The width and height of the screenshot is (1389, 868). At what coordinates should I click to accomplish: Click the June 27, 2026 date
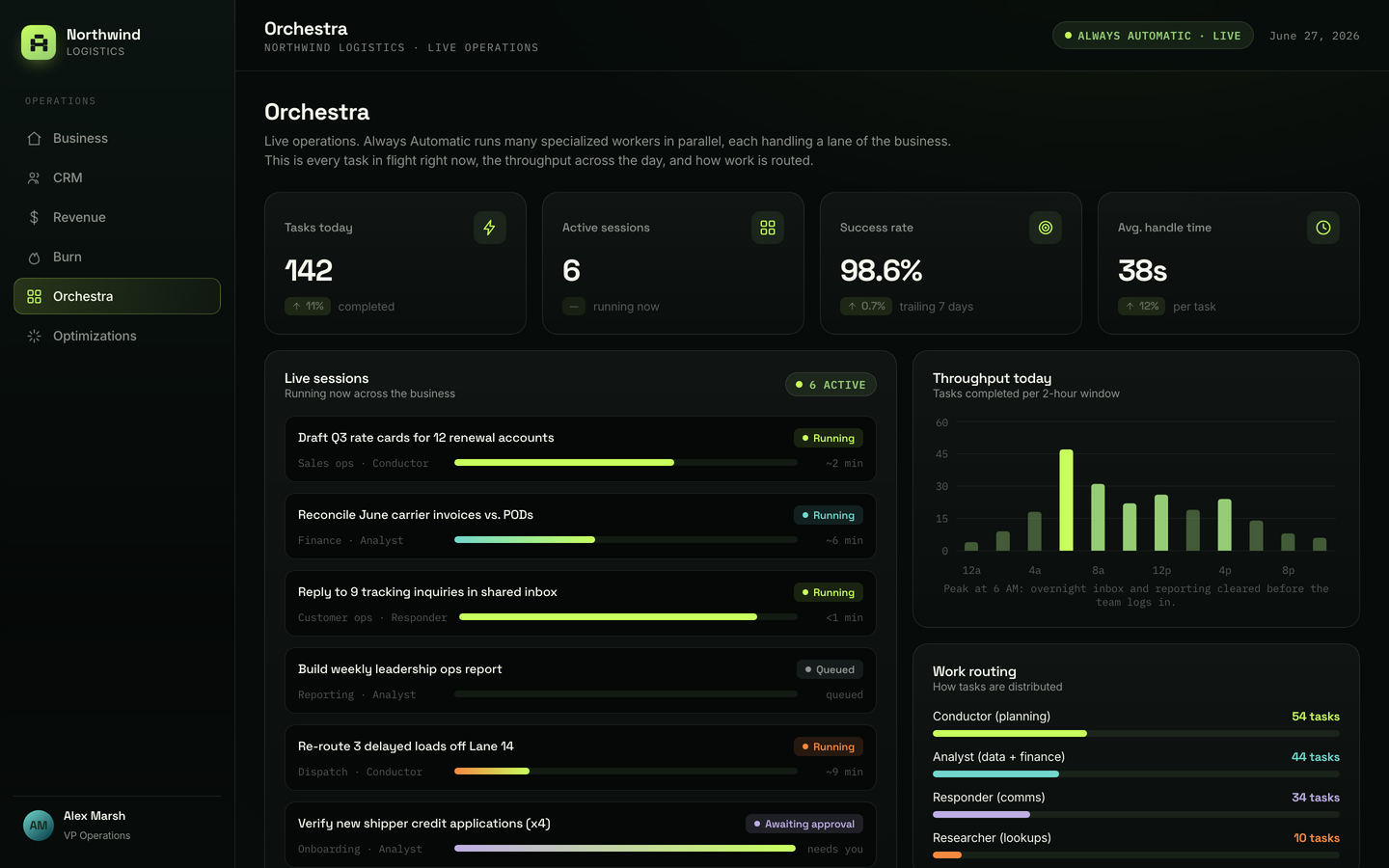coord(1315,36)
